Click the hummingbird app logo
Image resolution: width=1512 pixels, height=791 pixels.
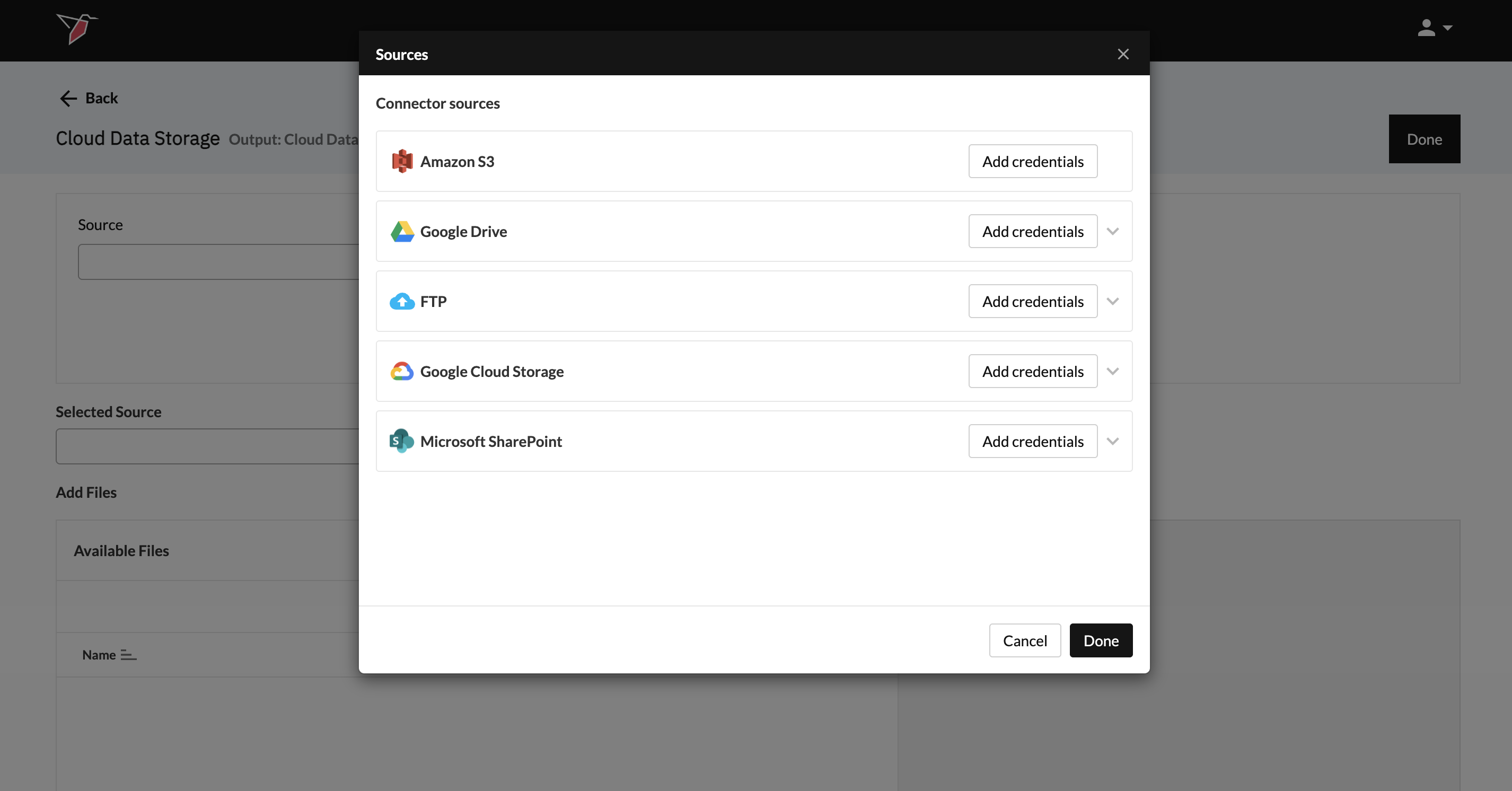pyautogui.click(x=77, y=28)
